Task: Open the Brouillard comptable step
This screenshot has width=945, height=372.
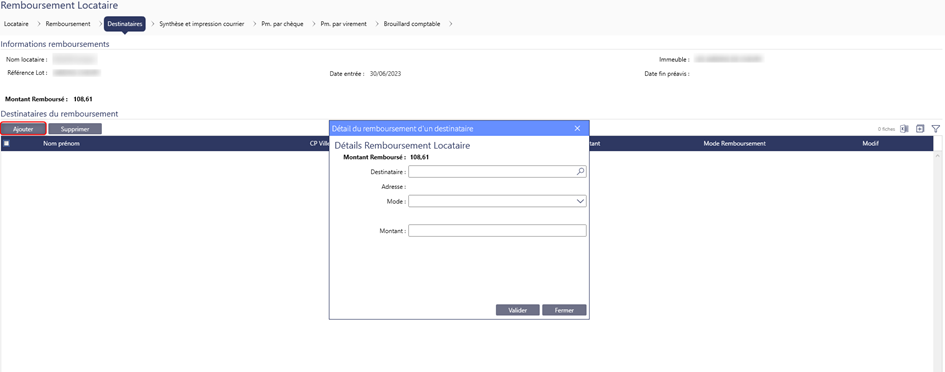Action: 412,24
